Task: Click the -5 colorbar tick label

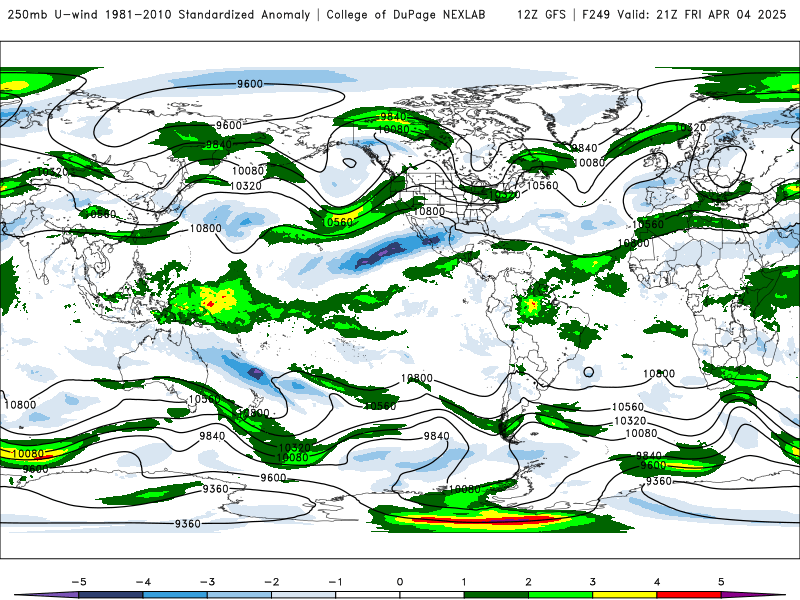Action: 79,582
